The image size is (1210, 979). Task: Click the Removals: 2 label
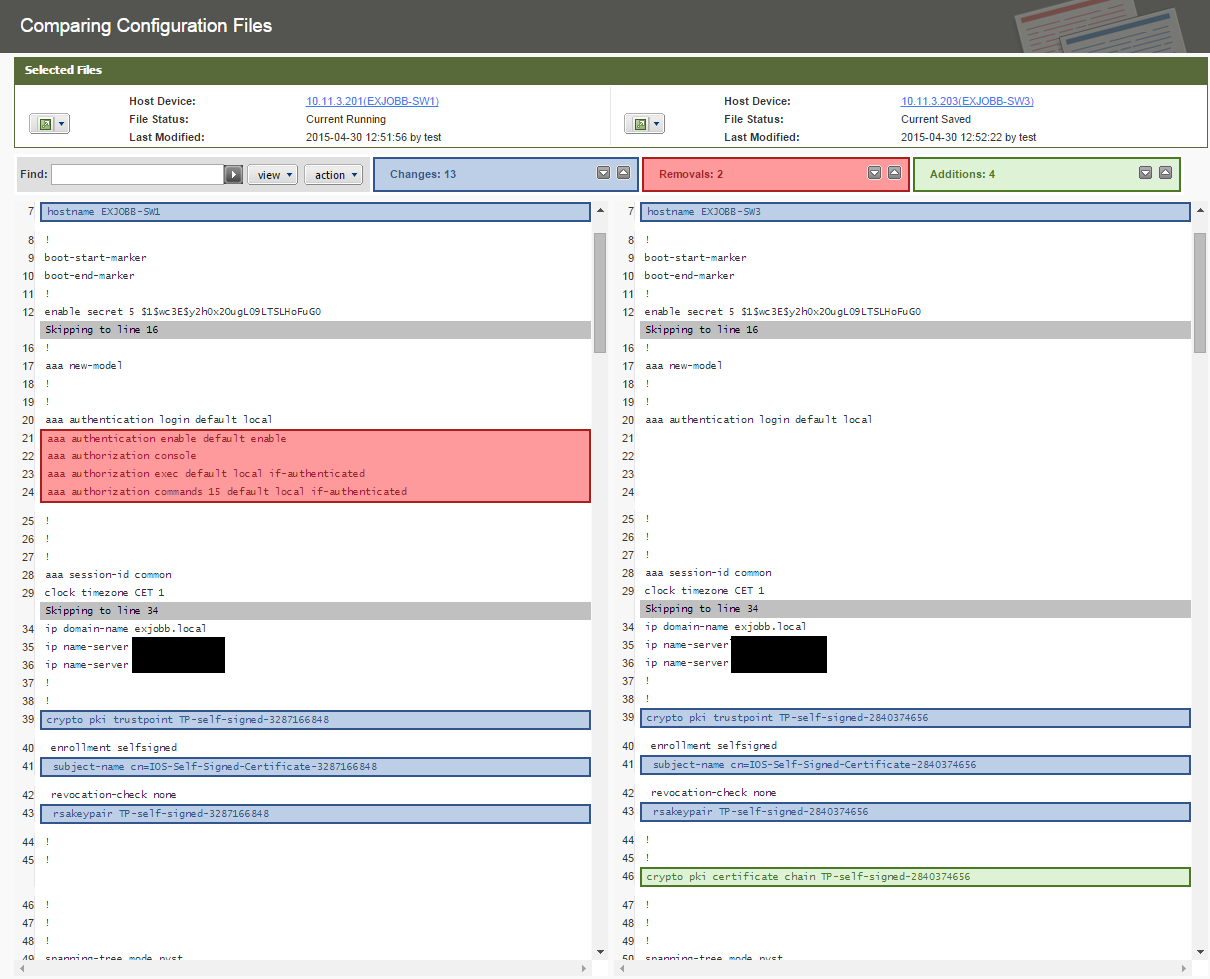(691, 174)
